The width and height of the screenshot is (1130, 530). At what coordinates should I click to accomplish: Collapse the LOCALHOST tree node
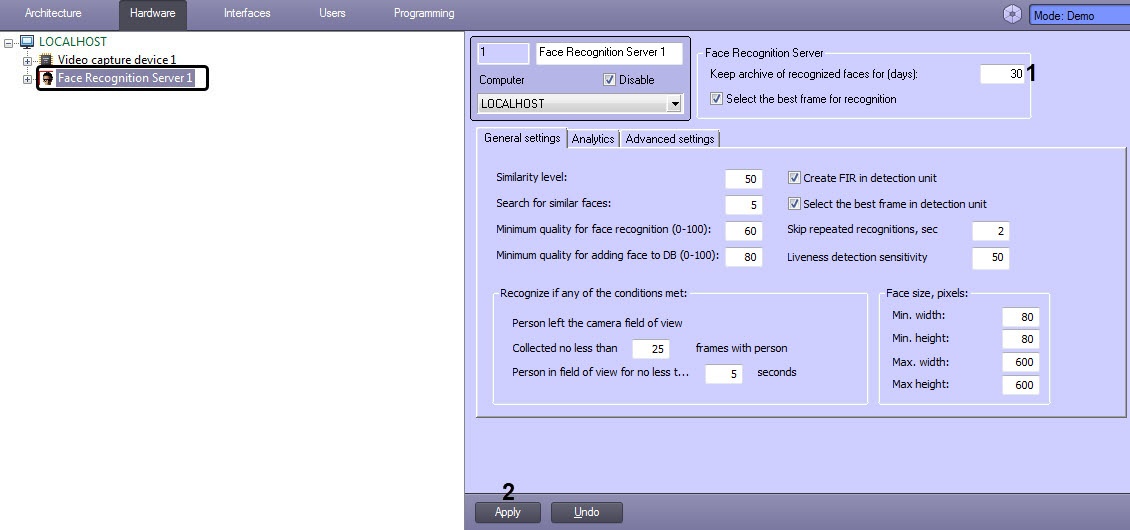8,43
